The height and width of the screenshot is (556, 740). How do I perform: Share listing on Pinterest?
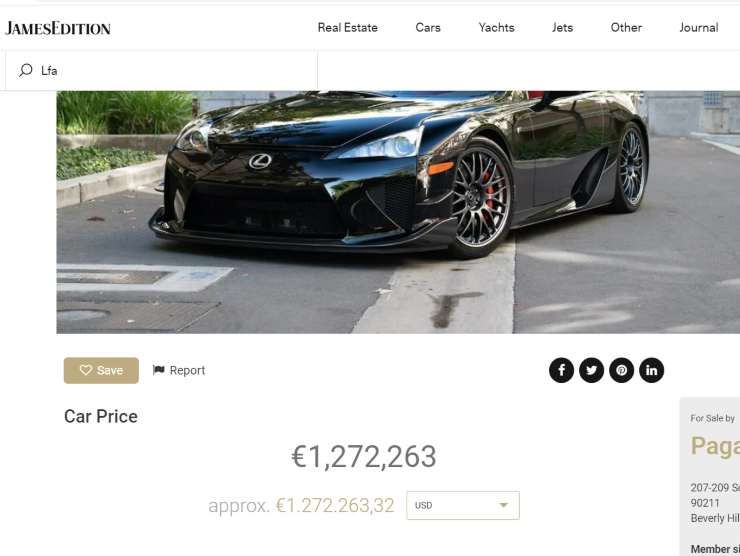pos(622,370)
